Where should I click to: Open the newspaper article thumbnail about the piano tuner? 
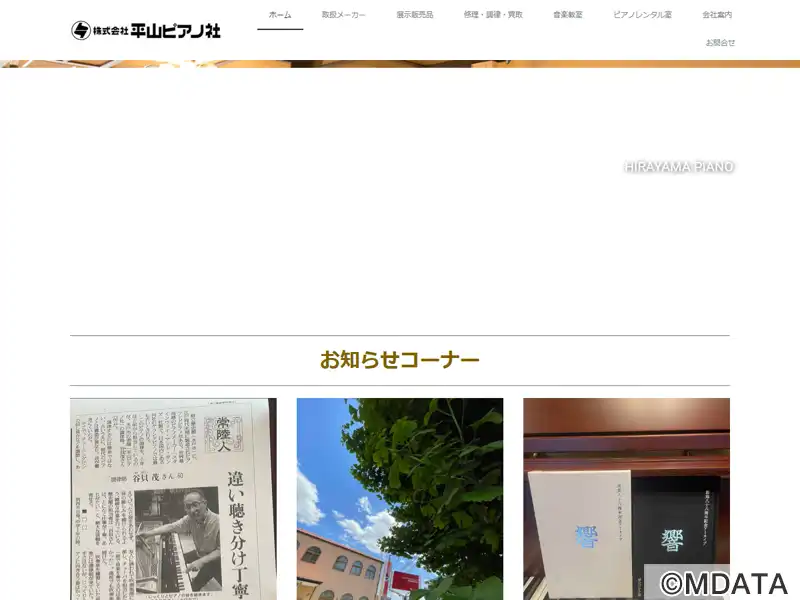(x=173, y=499)
